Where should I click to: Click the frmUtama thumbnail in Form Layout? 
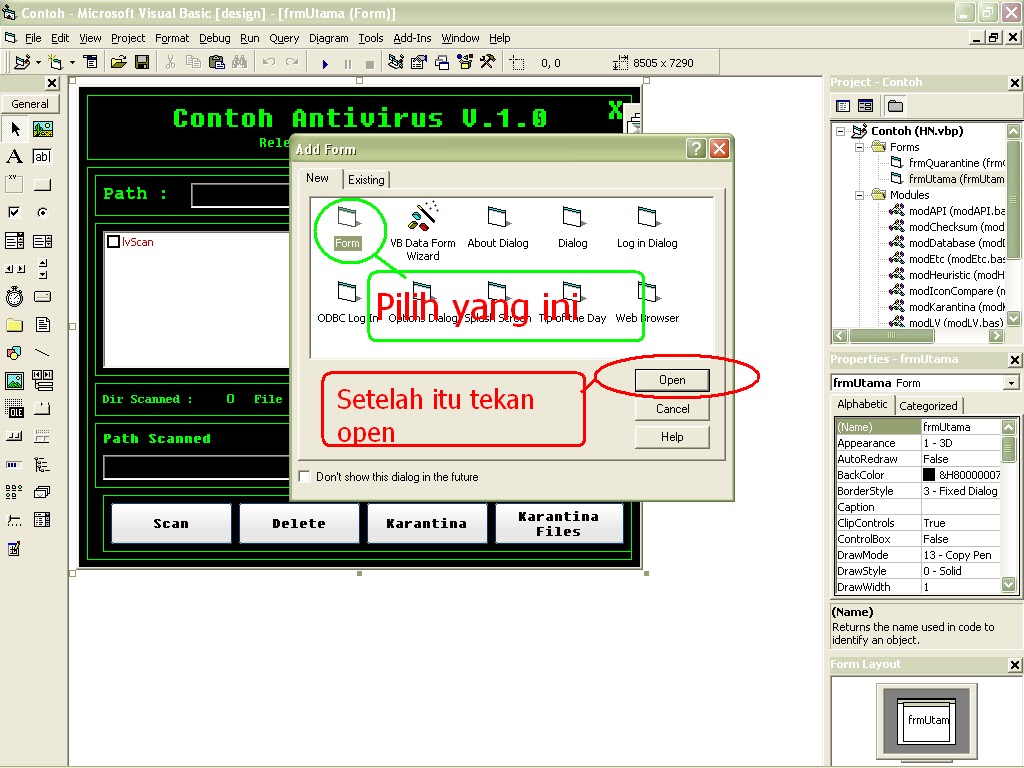pos(926,720)
